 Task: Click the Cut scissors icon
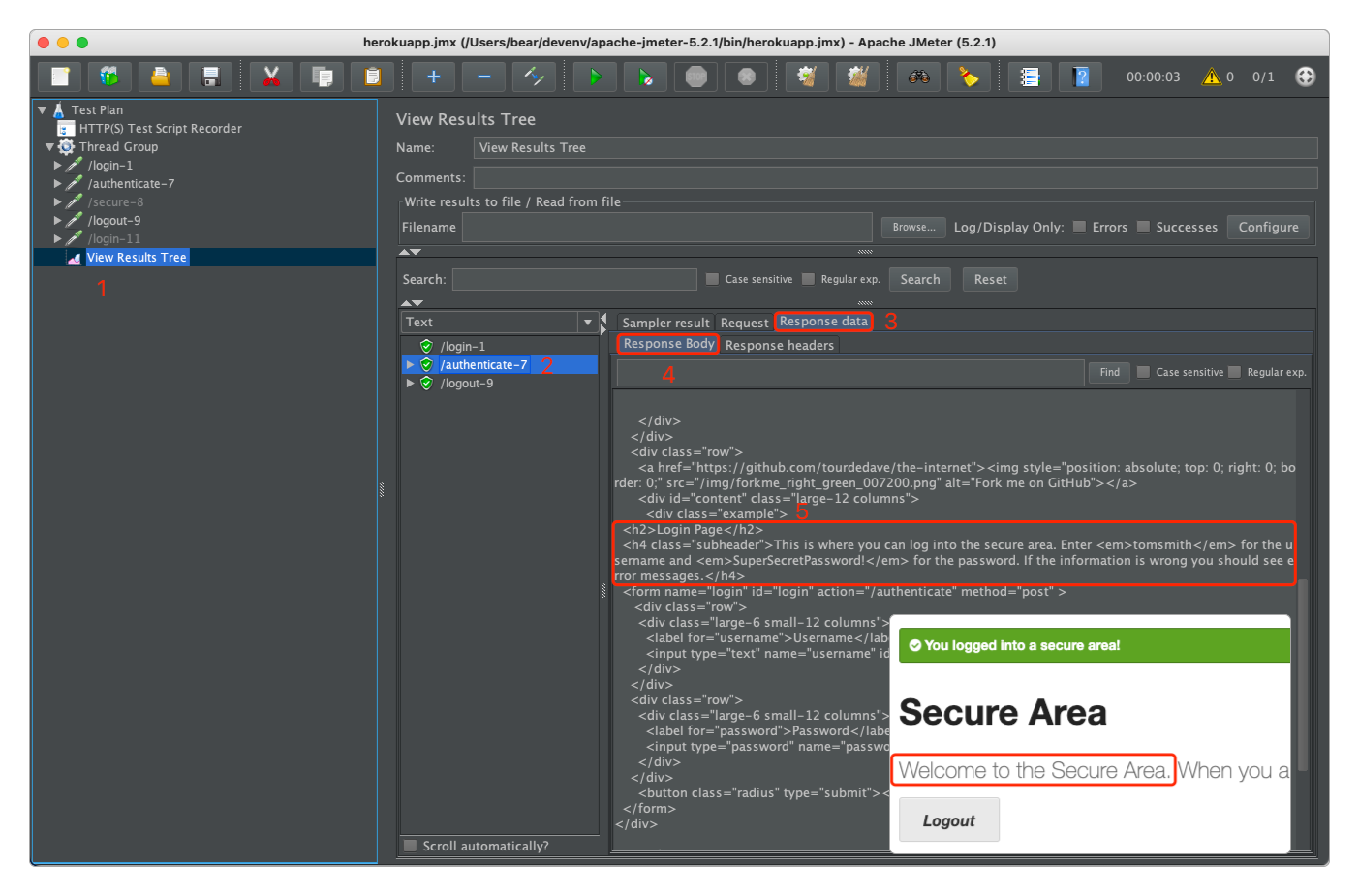(x=271, y=77)
